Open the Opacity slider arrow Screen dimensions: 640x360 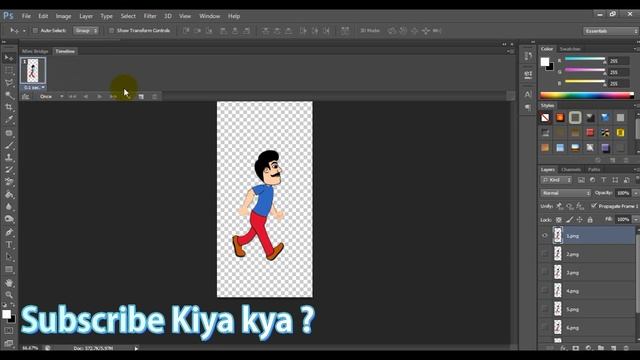(636, 193)
